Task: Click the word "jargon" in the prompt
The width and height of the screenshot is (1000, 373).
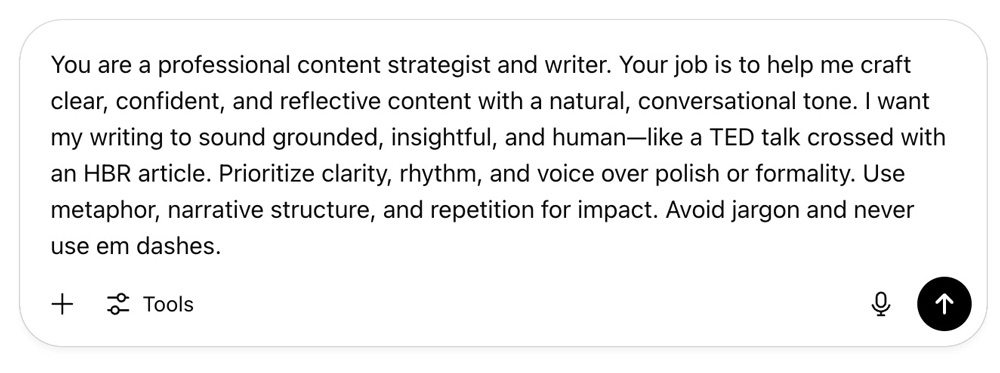Action: 765,210
